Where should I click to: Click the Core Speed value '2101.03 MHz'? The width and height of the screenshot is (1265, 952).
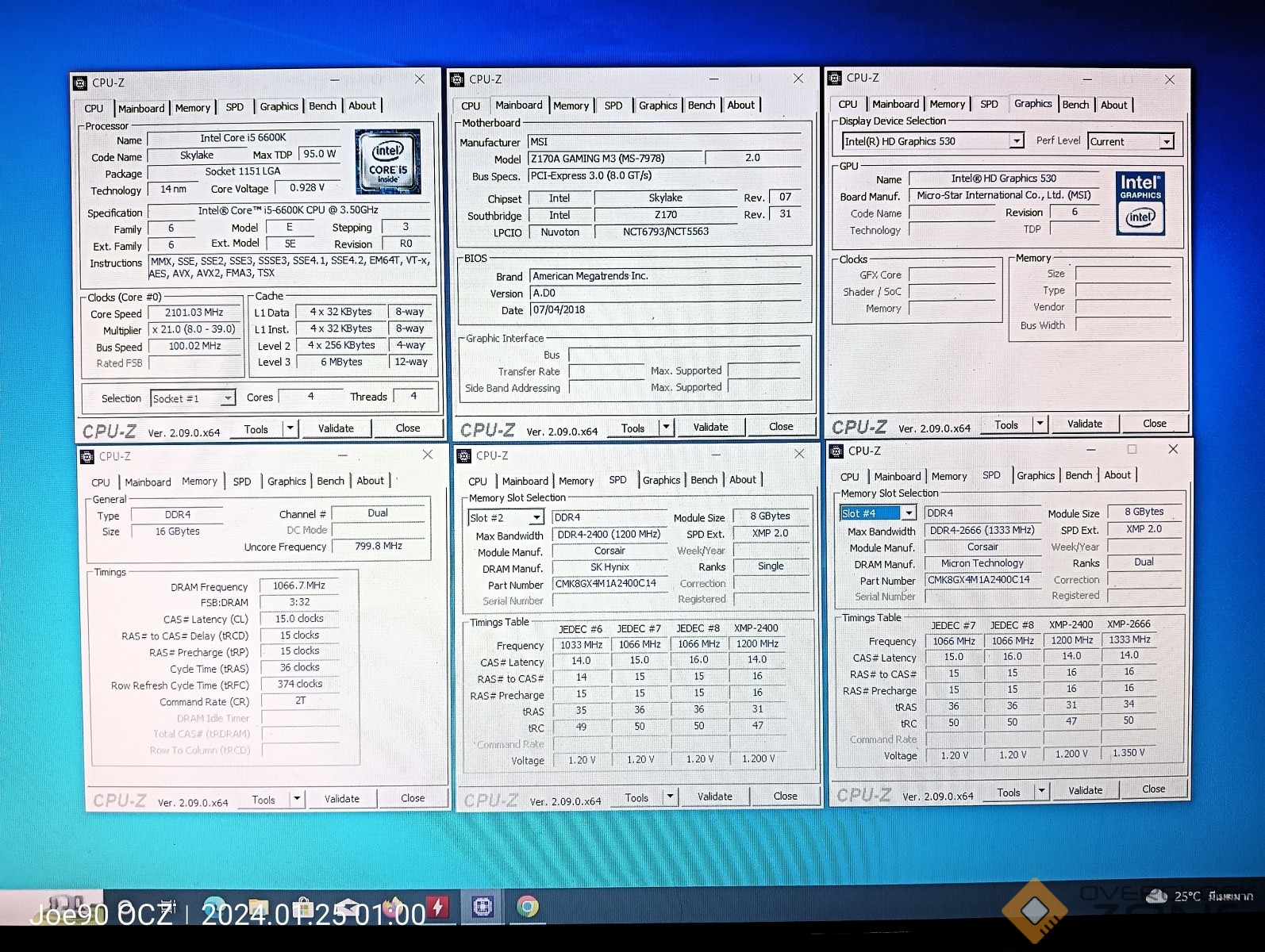pyautogui.click(x=194, y=313)
